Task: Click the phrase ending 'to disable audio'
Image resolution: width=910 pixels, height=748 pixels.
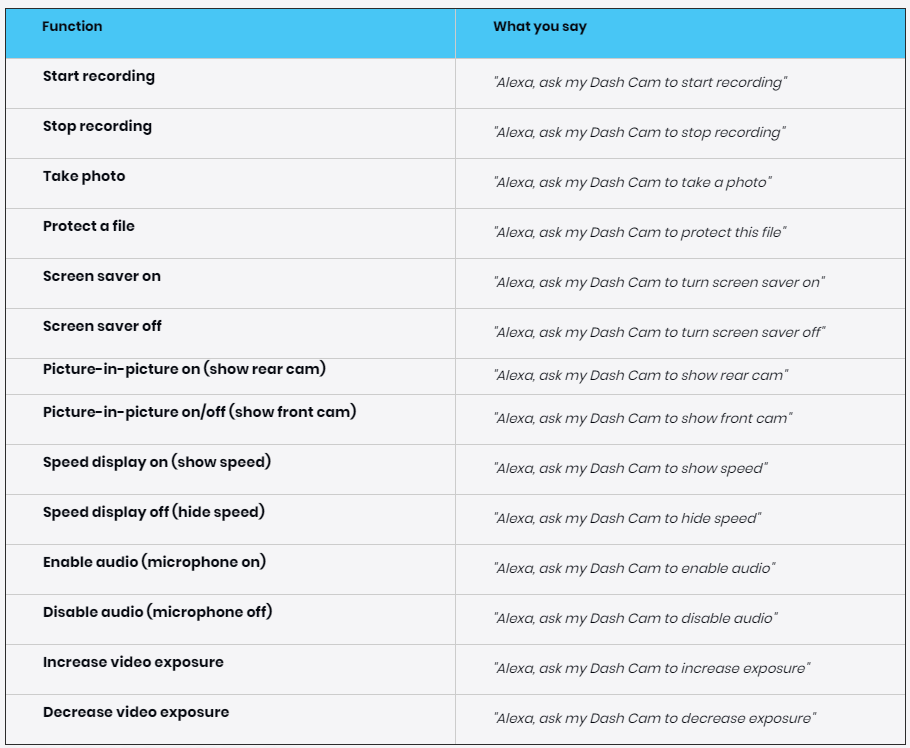Action: pyautogui.click(x=636, y=618)
